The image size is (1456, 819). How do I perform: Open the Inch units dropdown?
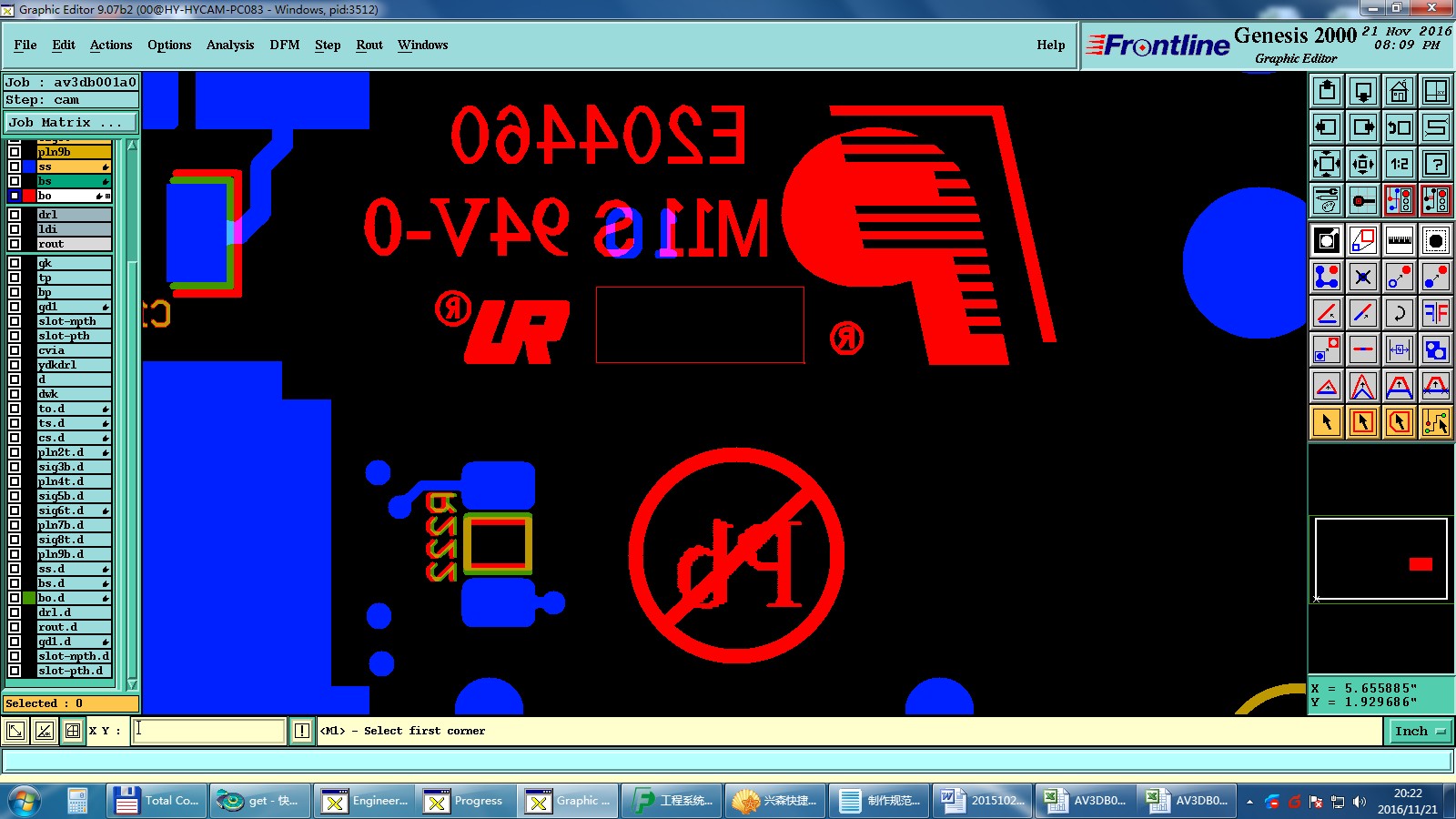click(x=1421, y=731)
